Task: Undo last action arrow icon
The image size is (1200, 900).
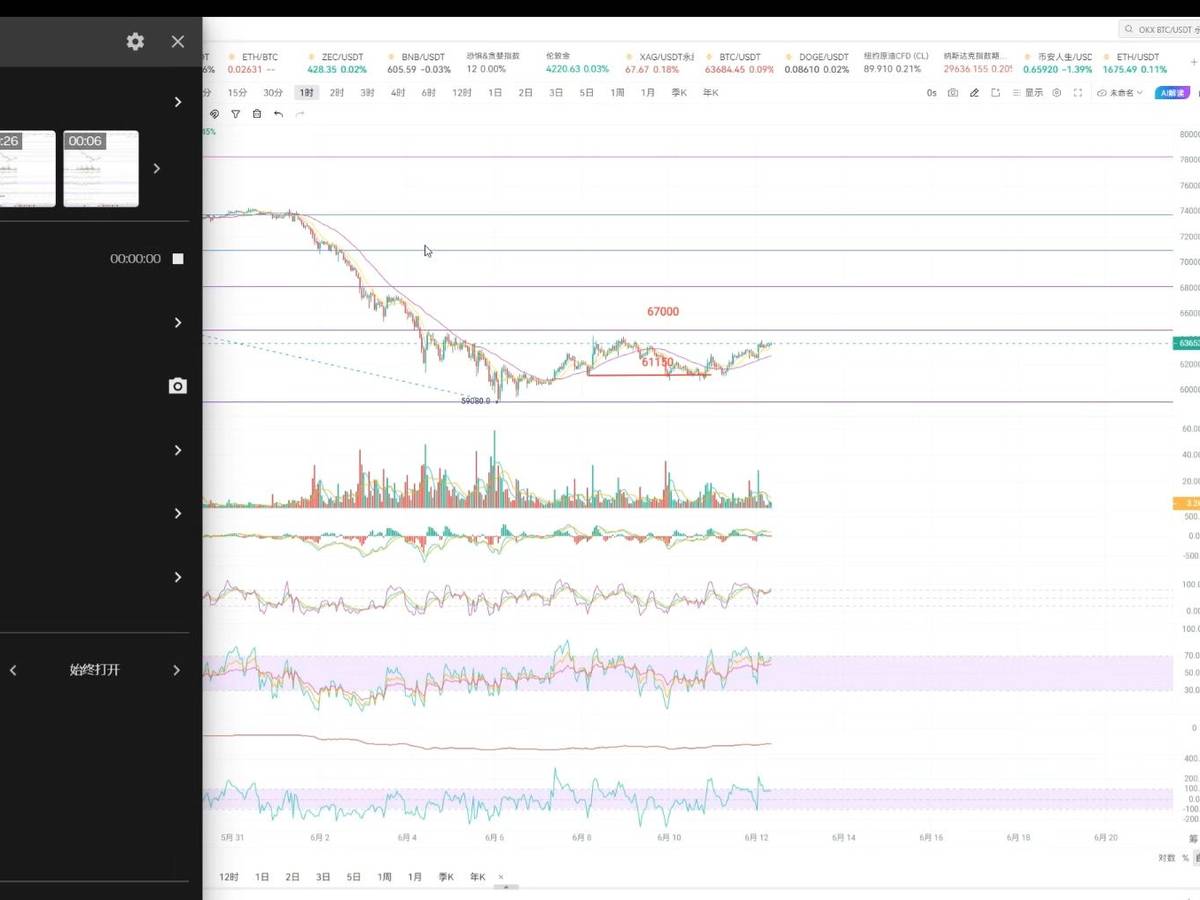Action: (x=278, y=114)
